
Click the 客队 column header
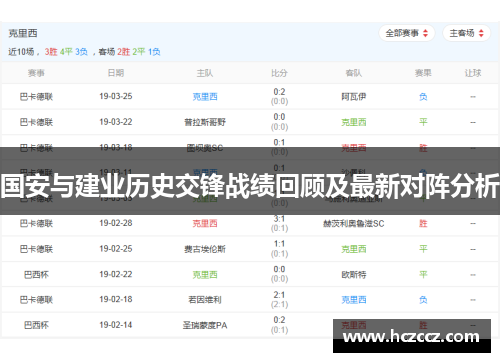[354, 73]
